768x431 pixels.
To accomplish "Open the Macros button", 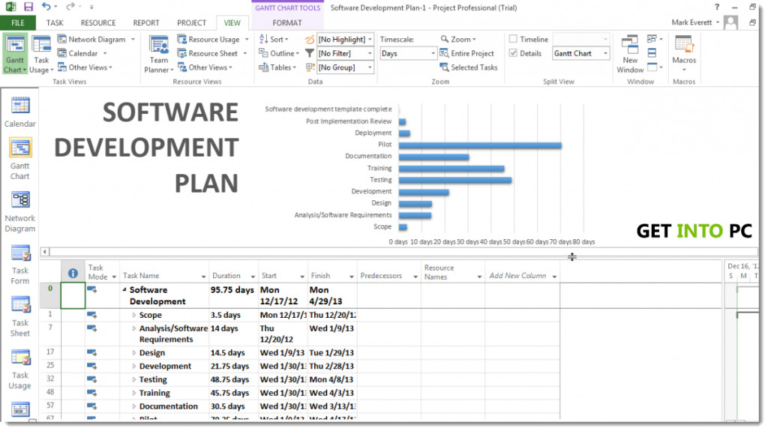I will click(684, 53).
